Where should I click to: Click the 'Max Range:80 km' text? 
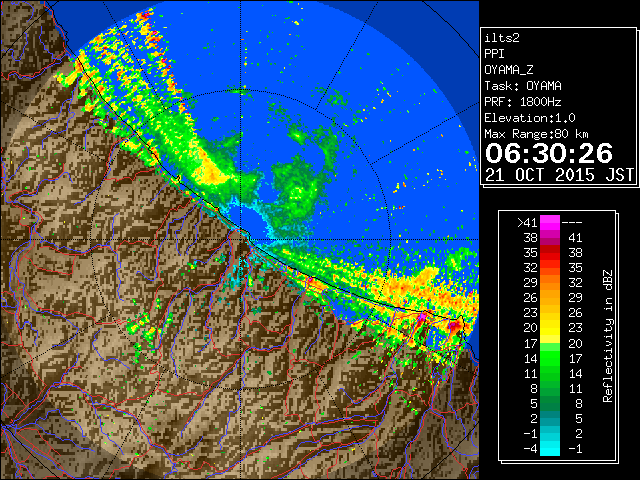536,134
